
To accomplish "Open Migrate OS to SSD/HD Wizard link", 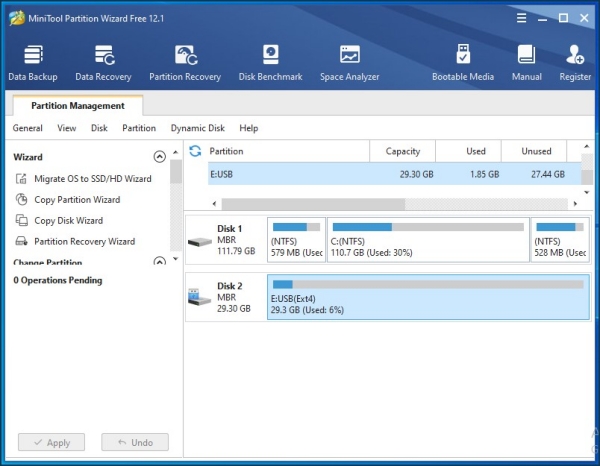I will pos(93,179).
